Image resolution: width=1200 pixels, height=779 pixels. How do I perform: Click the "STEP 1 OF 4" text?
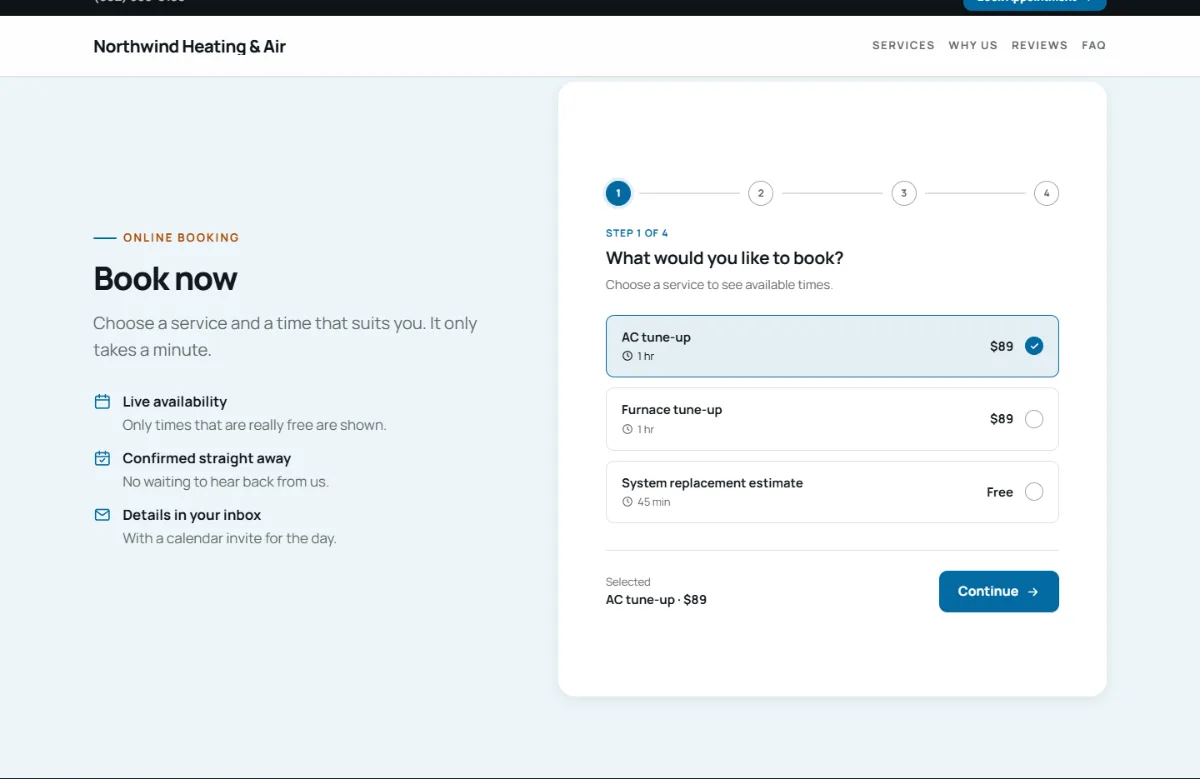coord(637,233)
